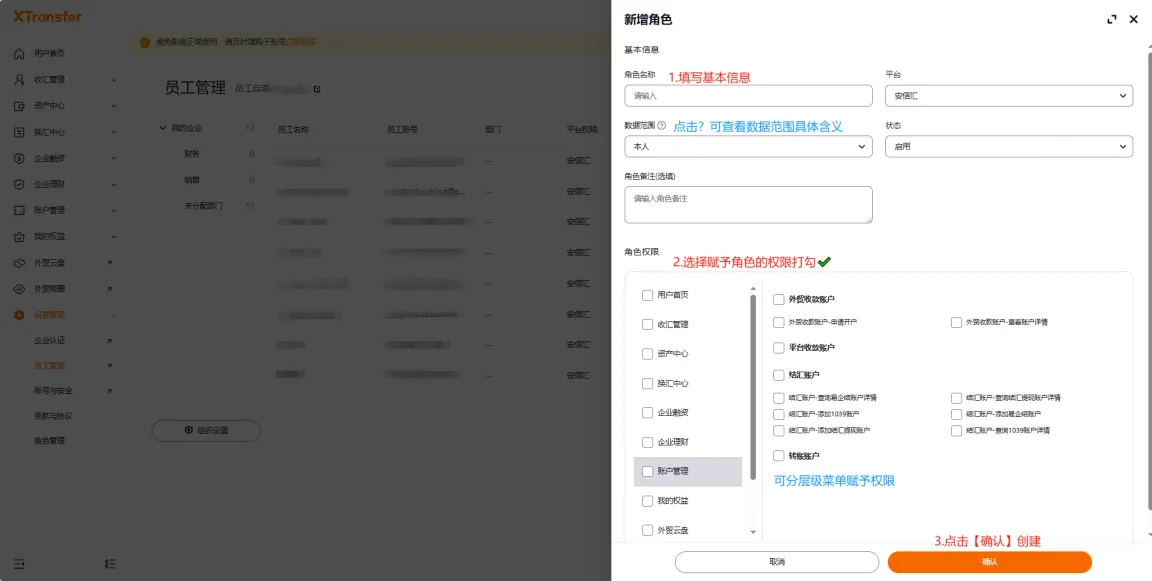Tick the 结汇账户-查询1039账户详情 checkbox

[x=956, y=430]
